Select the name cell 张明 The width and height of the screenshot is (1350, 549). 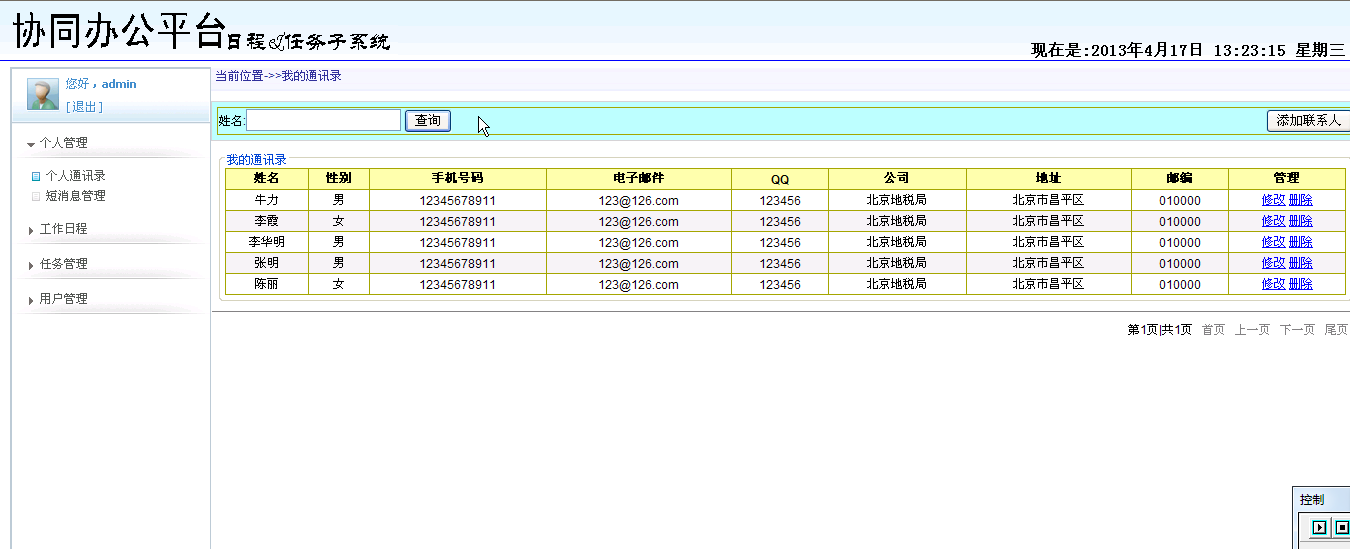(267, 263)
